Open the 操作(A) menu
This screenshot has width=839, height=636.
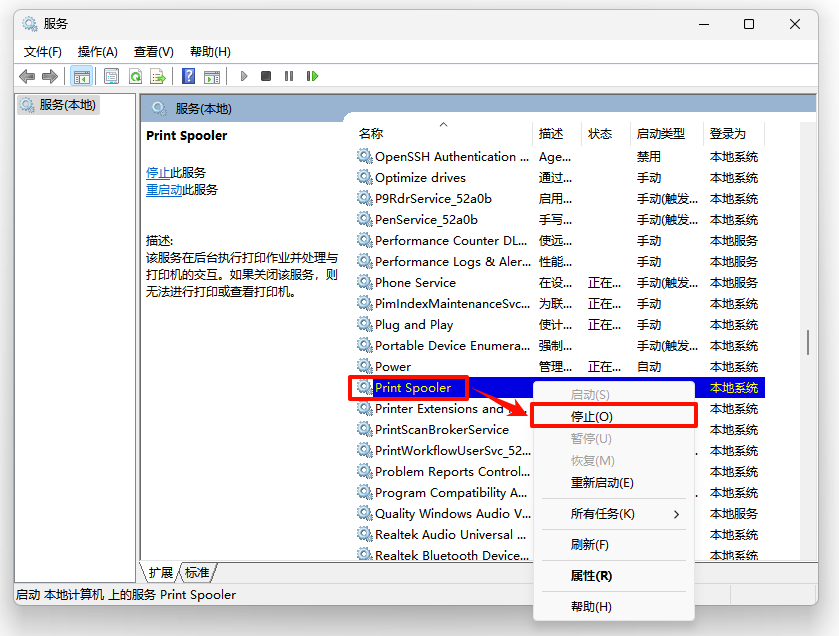98,51
